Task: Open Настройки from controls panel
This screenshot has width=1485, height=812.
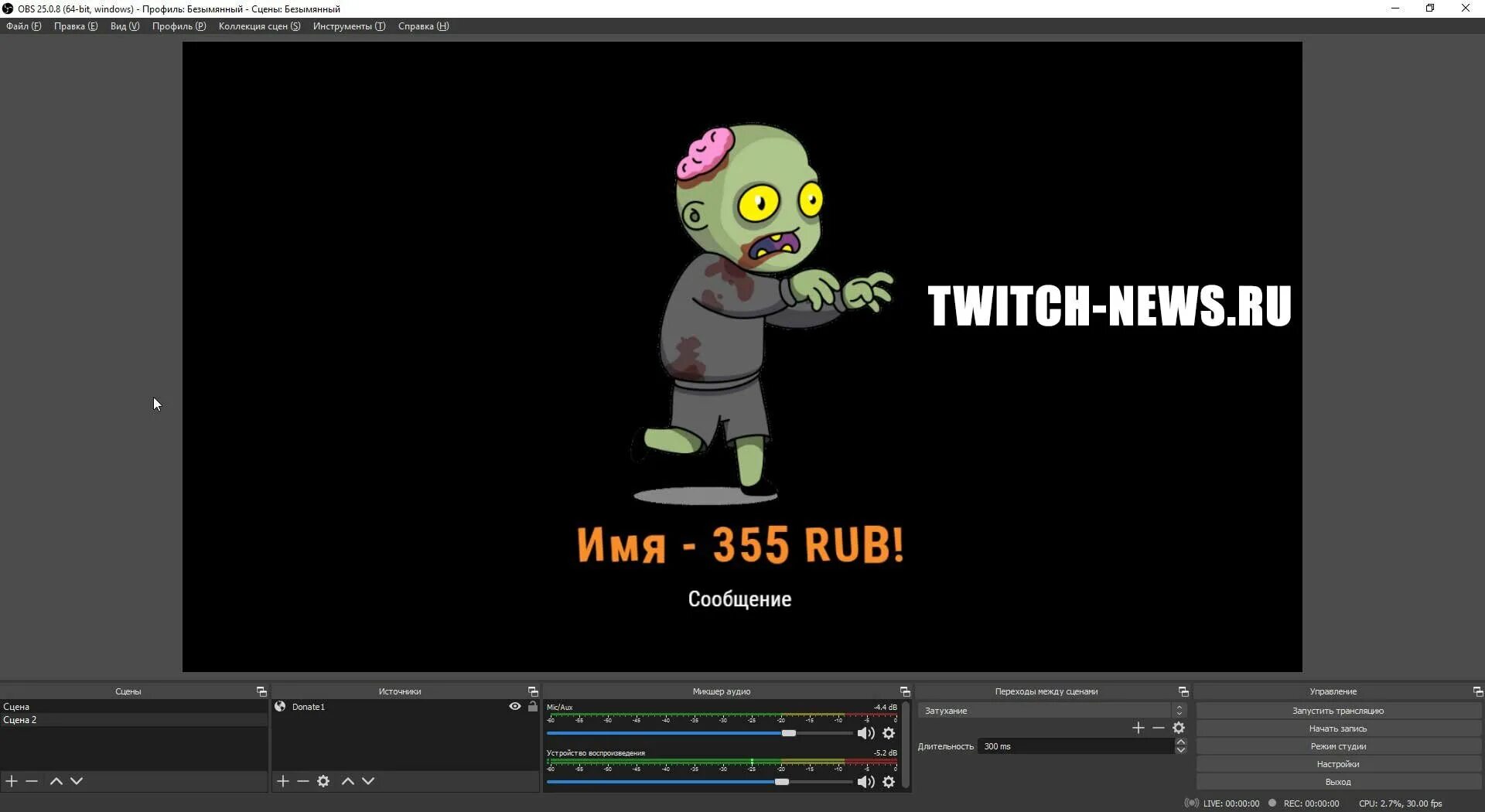Action: (x=1338, y=764)
